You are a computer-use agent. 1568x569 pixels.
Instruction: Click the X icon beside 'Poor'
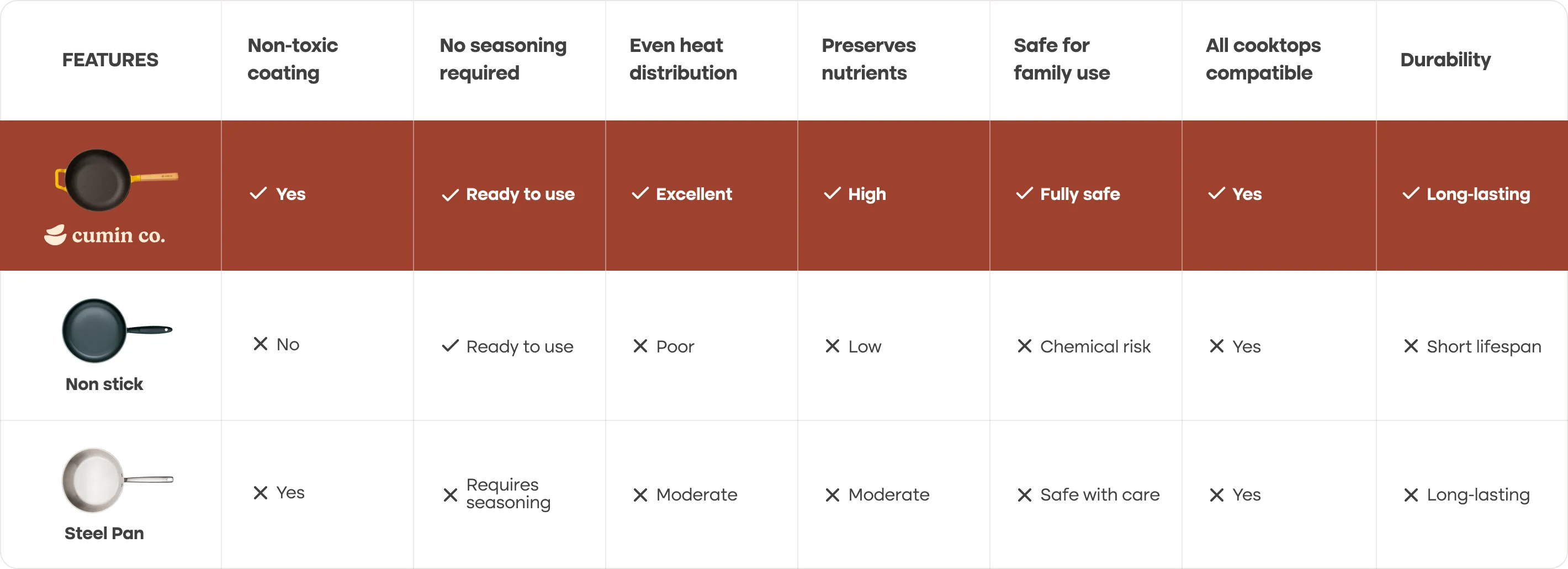[640, 346]
